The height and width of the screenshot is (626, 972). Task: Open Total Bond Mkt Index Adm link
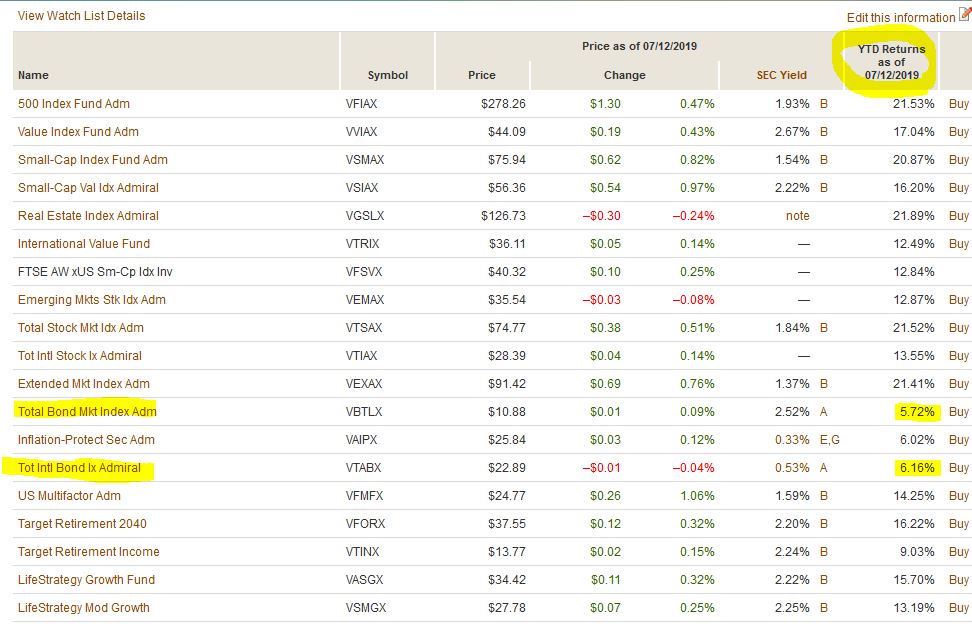pyautogui.click(x=87, y=412)
